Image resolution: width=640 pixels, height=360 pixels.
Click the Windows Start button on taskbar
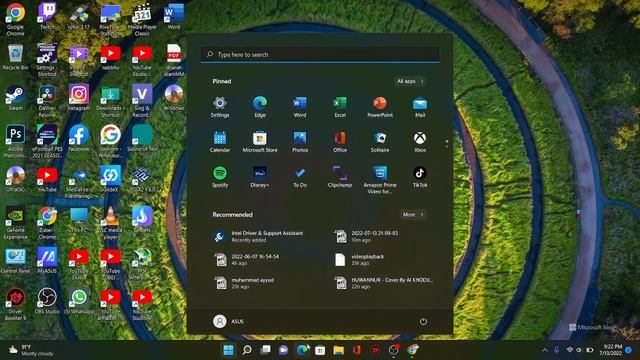coord(229,350)
